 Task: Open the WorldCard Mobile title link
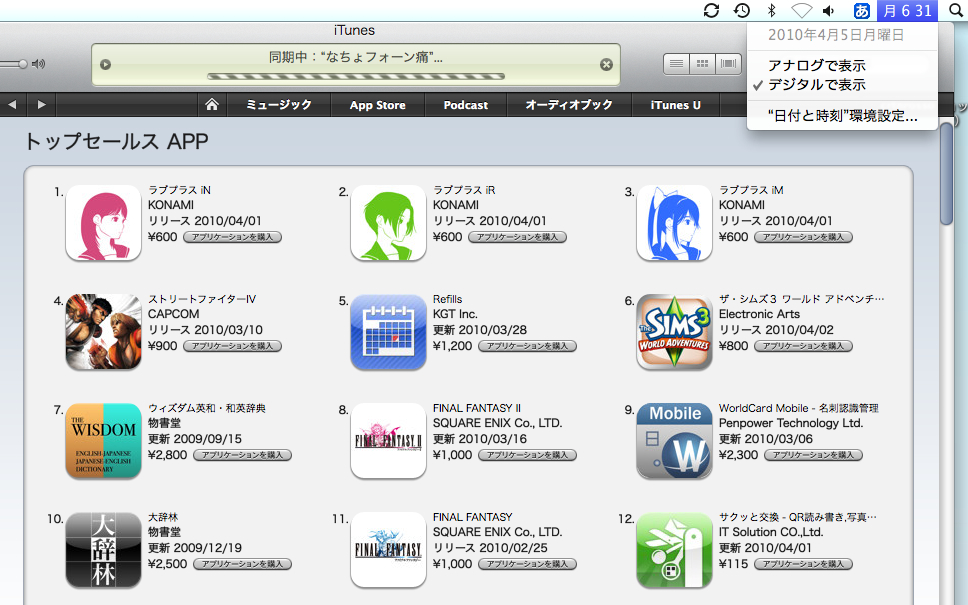[x=798, y=408]
